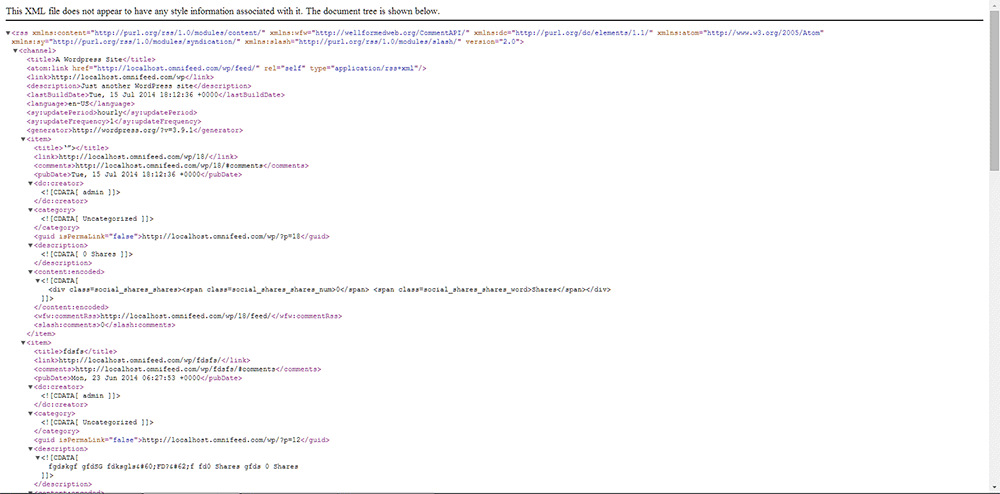
Task: Click wfw:commentRss 'wp/18/feed/' line
Action: [188, 316]
